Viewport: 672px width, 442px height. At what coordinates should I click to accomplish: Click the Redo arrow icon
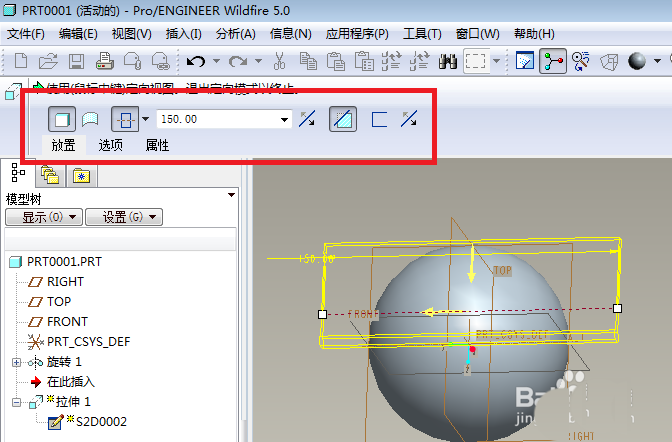tap(237, 61)
